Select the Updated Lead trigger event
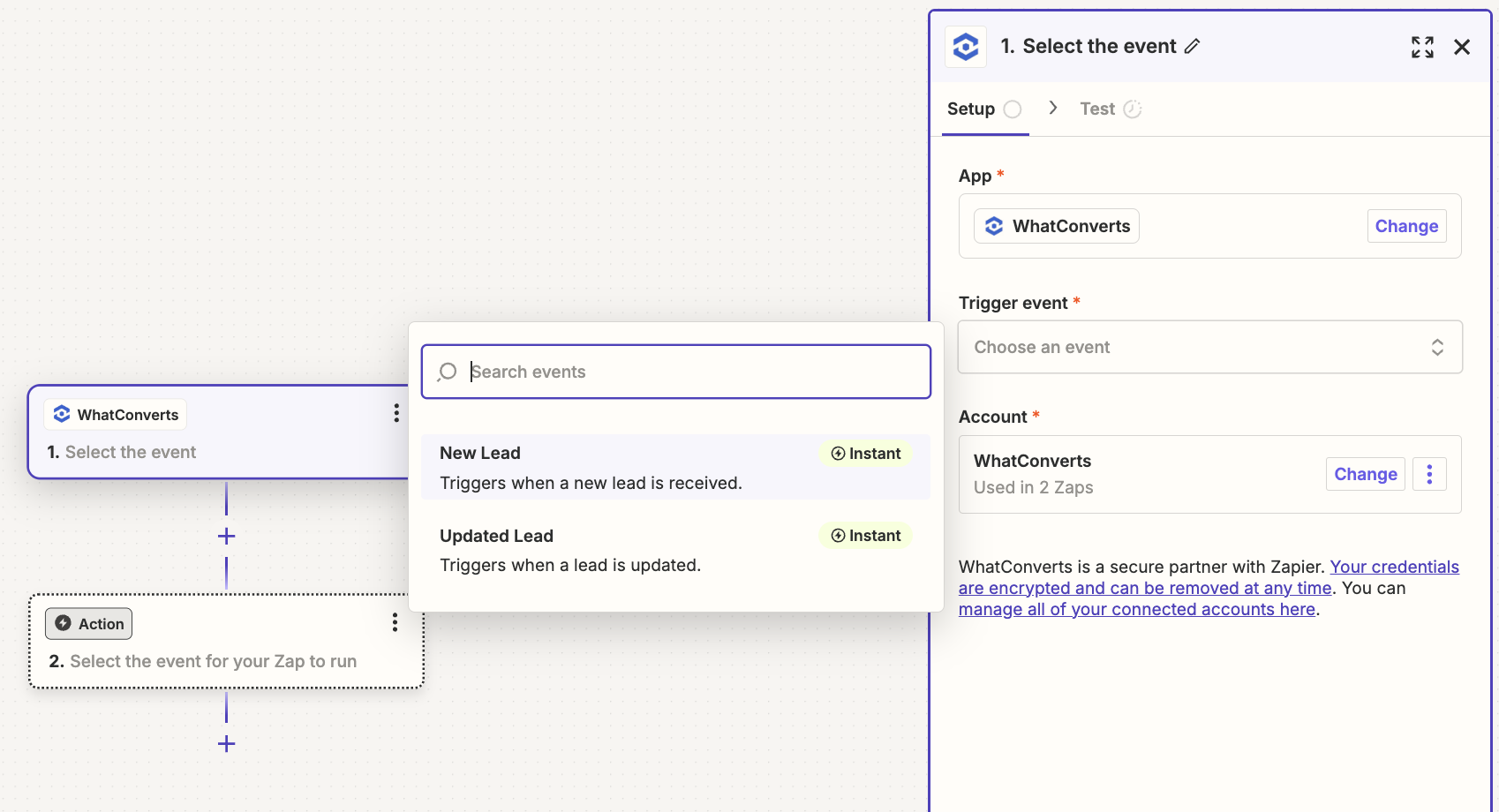Screen dimensions: 1499x812 (x=675, y=550)
